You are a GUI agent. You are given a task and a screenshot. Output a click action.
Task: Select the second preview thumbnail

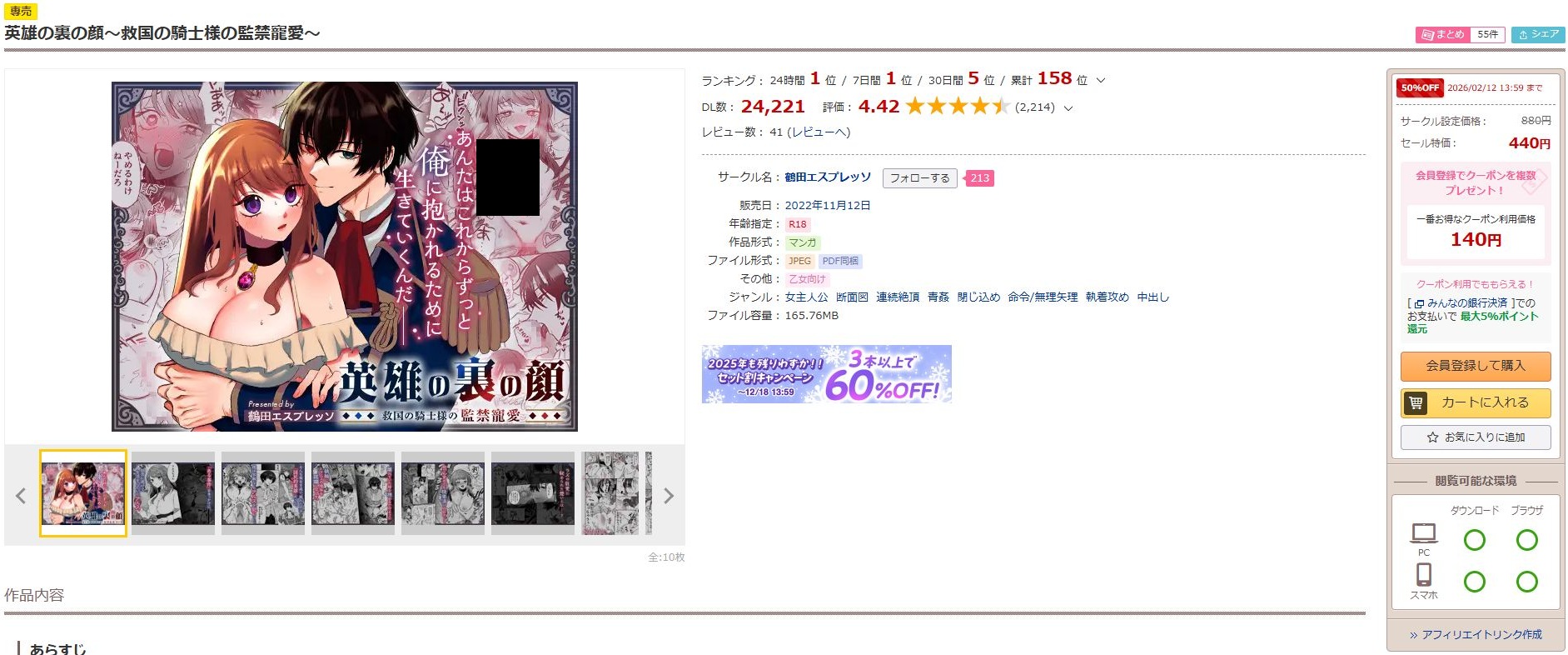point(173,492)
